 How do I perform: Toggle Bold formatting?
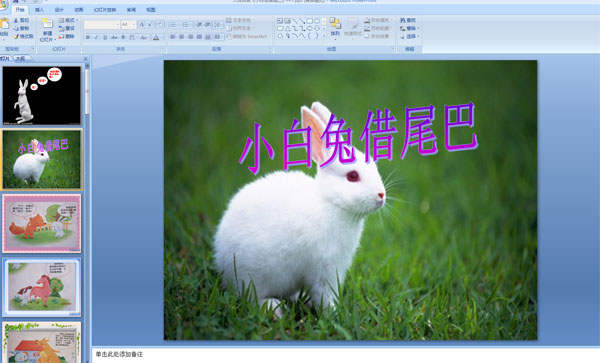88,37
